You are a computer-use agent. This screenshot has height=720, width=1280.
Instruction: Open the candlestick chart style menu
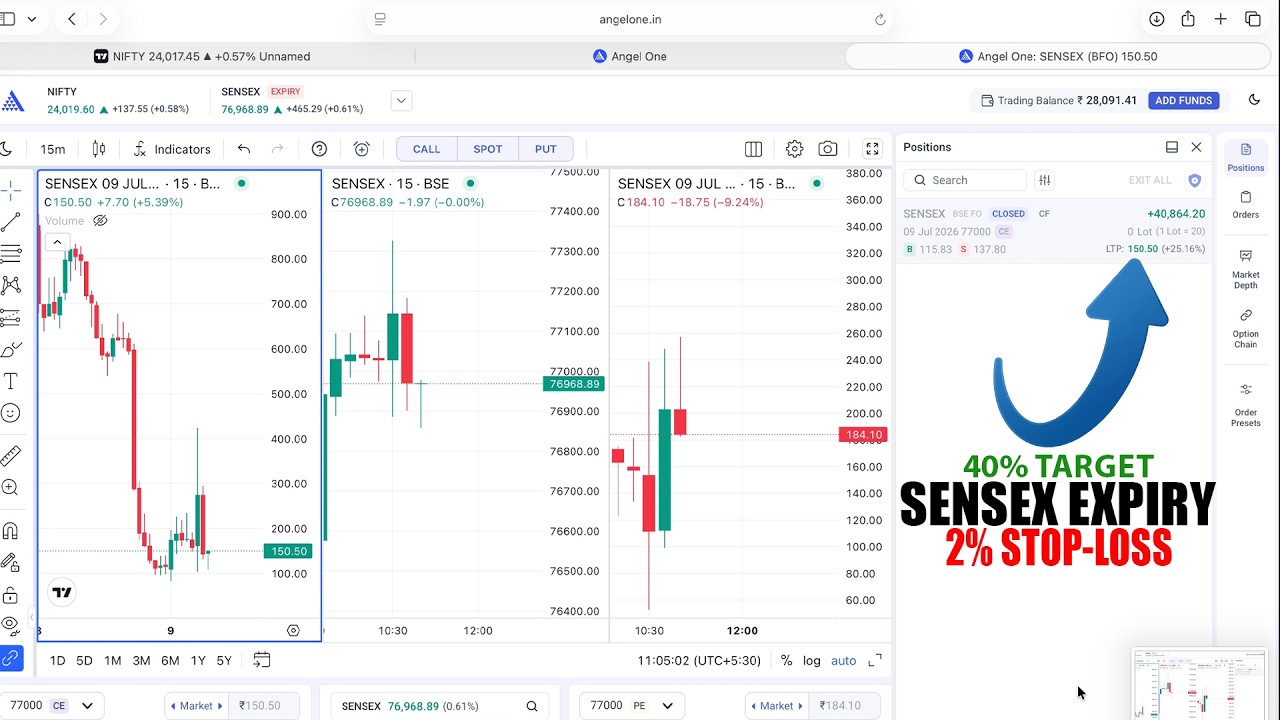pyautogui.click(x=99, y=149)
